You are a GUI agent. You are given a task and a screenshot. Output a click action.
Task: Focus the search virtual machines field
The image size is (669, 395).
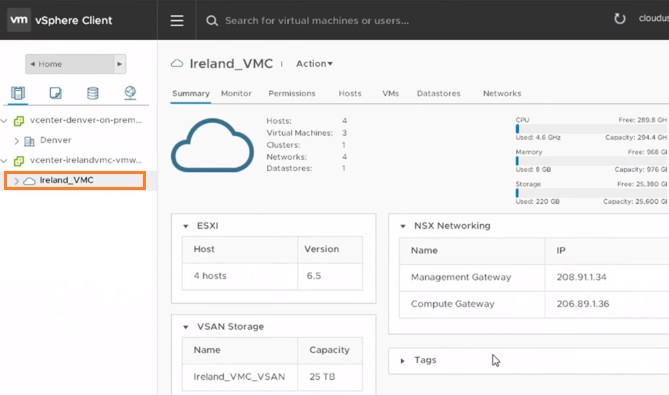point(317,20)
